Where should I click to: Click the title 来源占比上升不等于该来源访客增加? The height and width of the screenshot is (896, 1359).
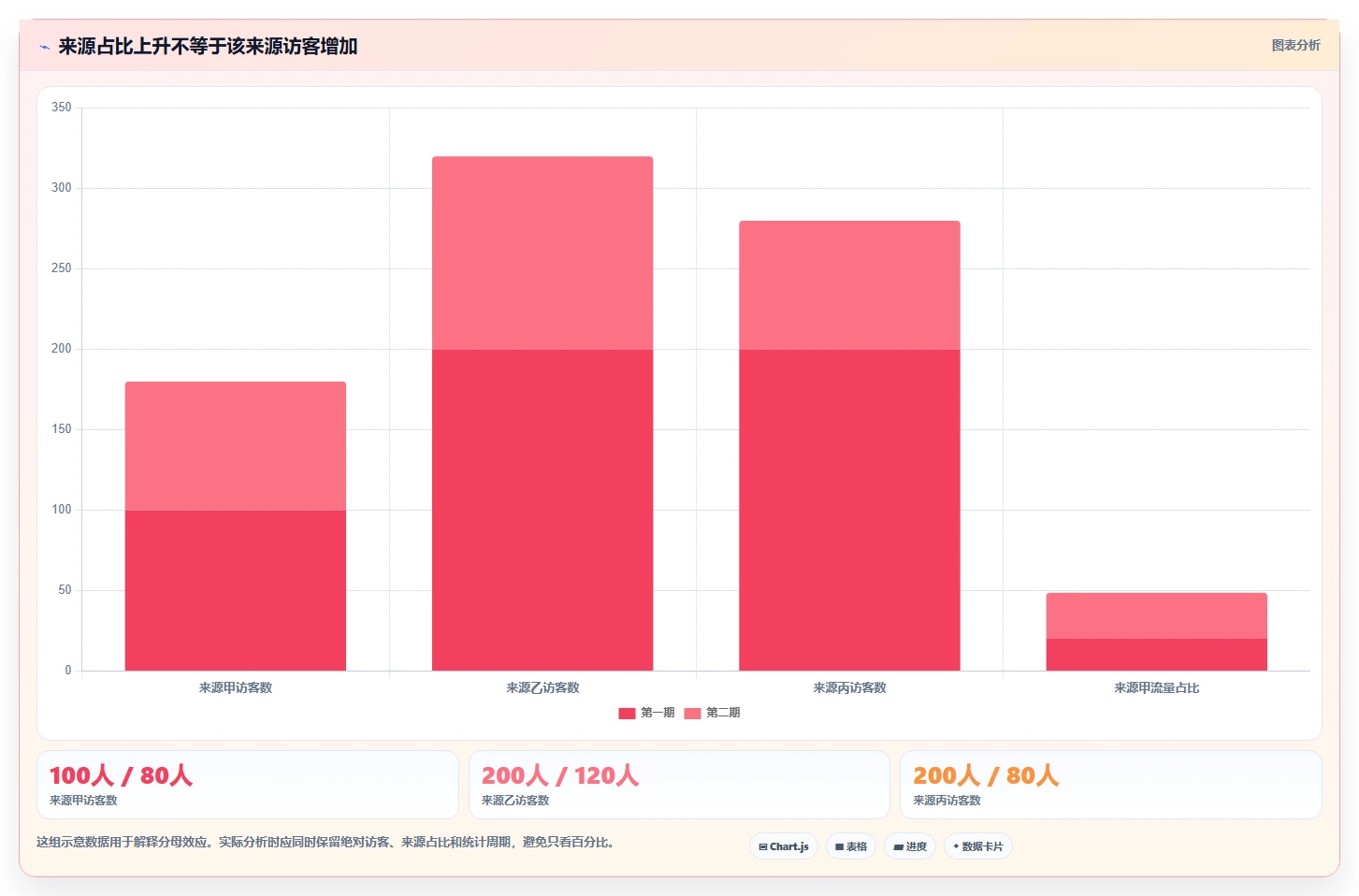[x=208, y=46]
